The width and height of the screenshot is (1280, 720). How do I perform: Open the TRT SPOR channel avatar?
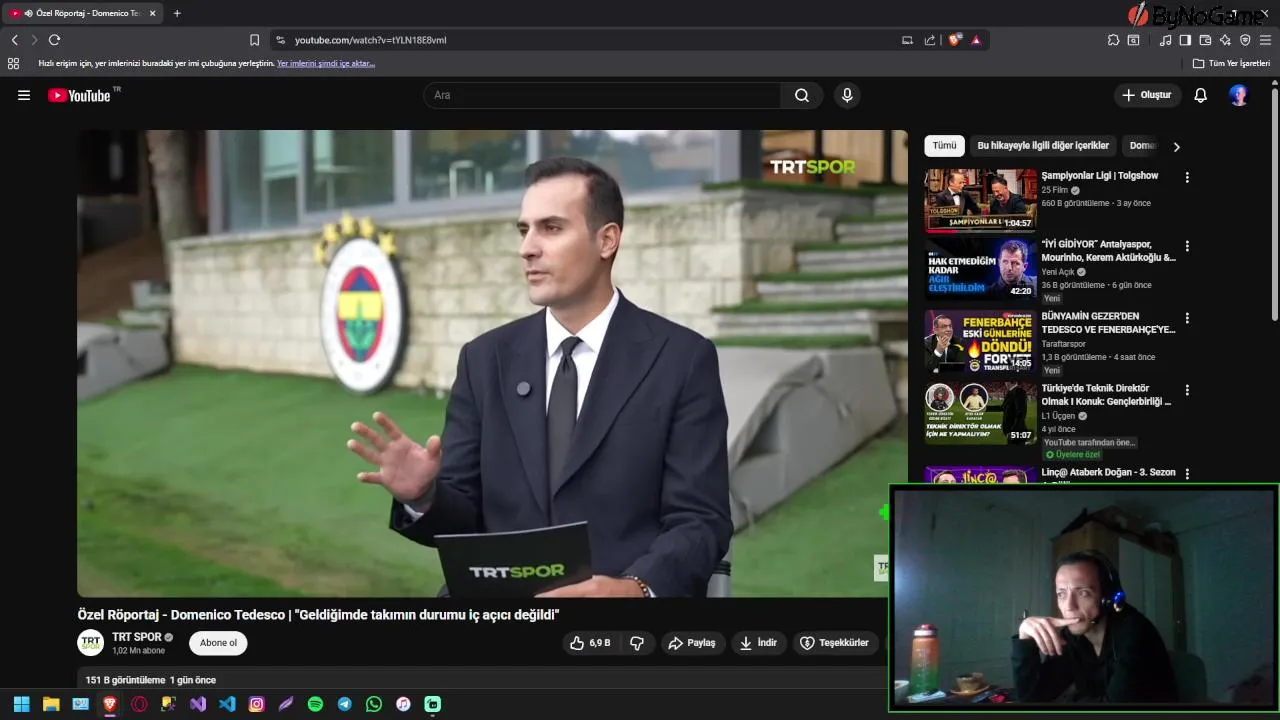[x=91, y=642]
